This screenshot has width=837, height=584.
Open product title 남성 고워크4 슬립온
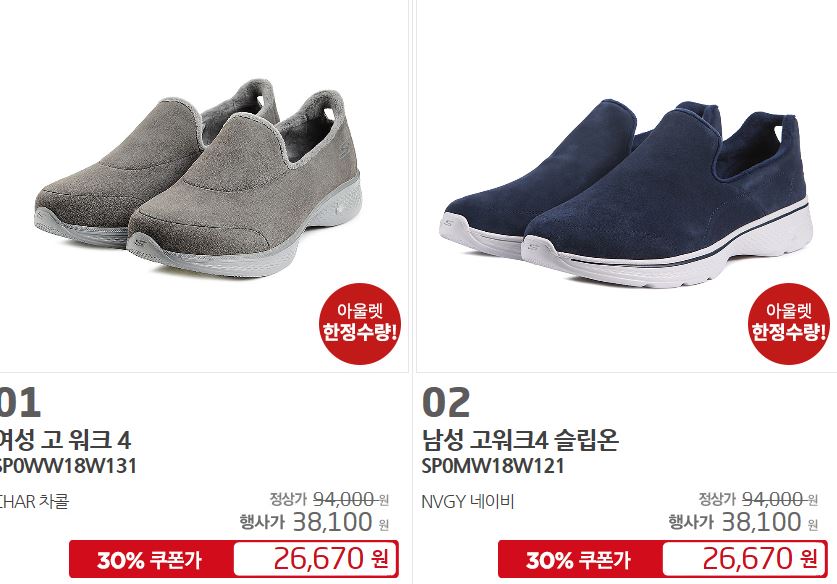pyautogui.click(x=520, y=440)
